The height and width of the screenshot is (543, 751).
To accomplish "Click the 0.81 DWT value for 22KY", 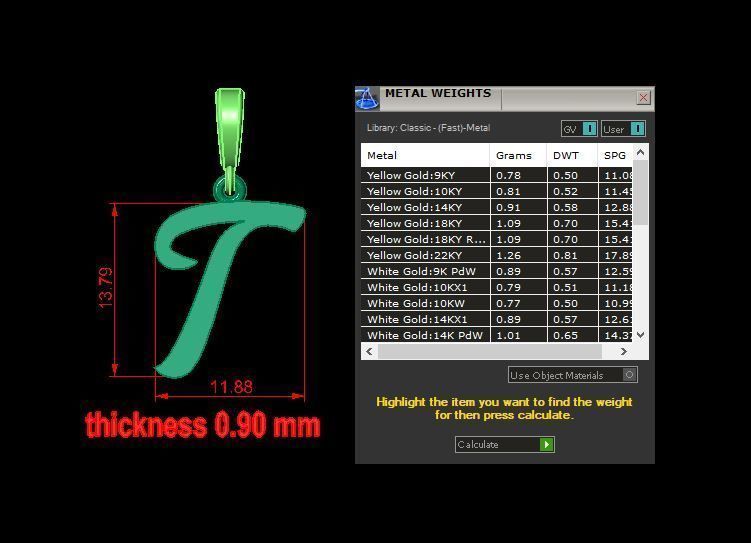I will click(x=565, y=256).
